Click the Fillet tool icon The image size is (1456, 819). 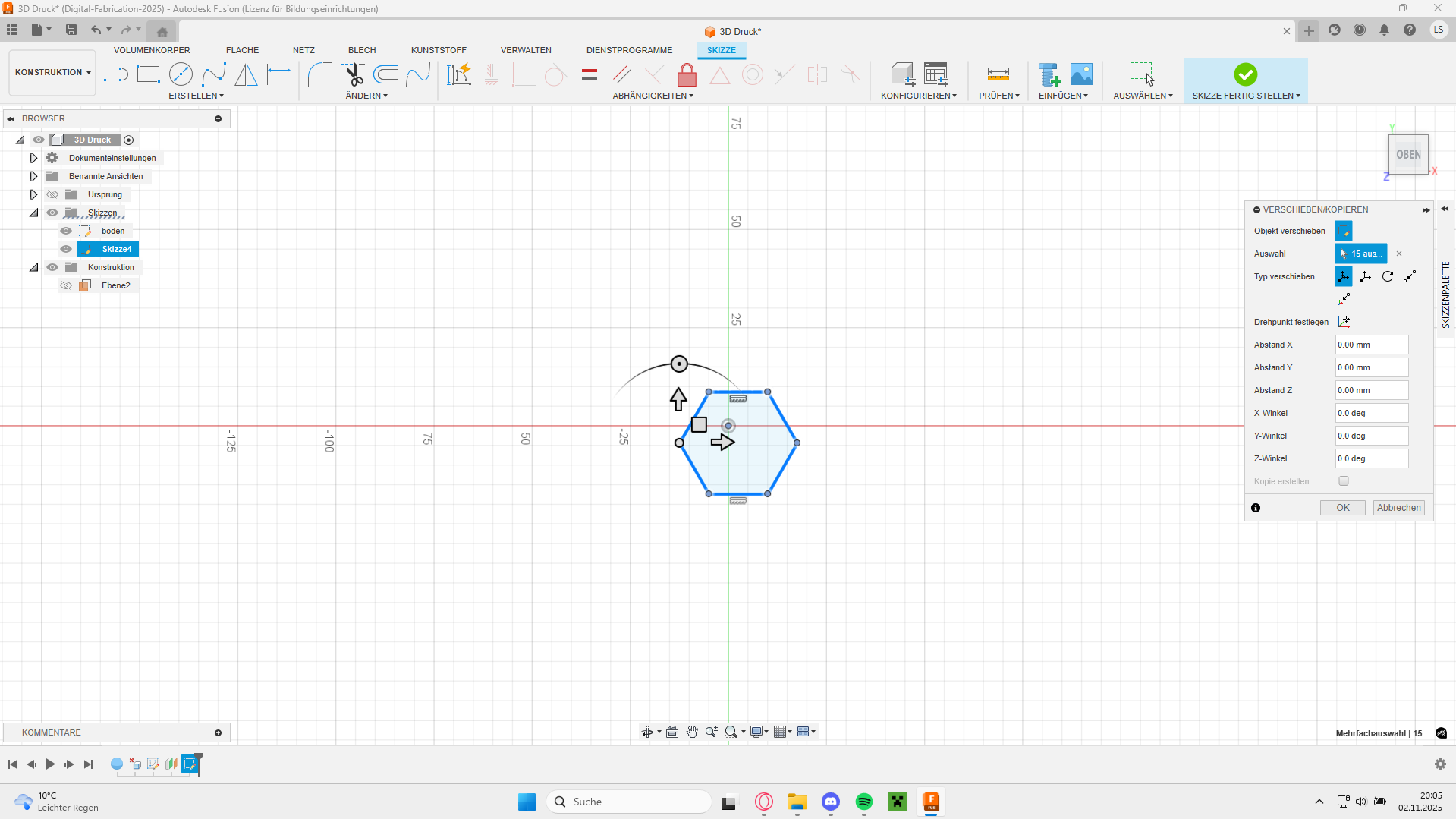point(319,74)
